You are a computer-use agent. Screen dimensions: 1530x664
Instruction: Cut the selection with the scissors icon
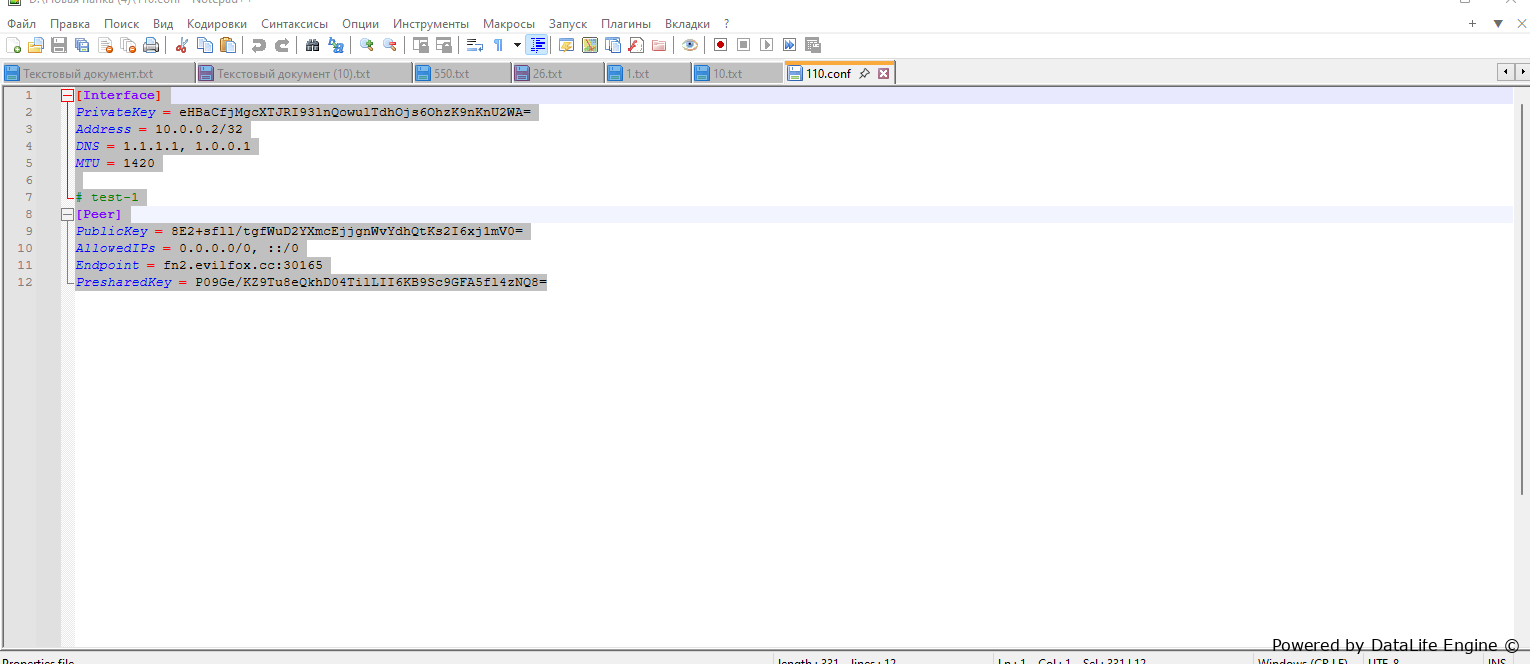tap(182, 45)
